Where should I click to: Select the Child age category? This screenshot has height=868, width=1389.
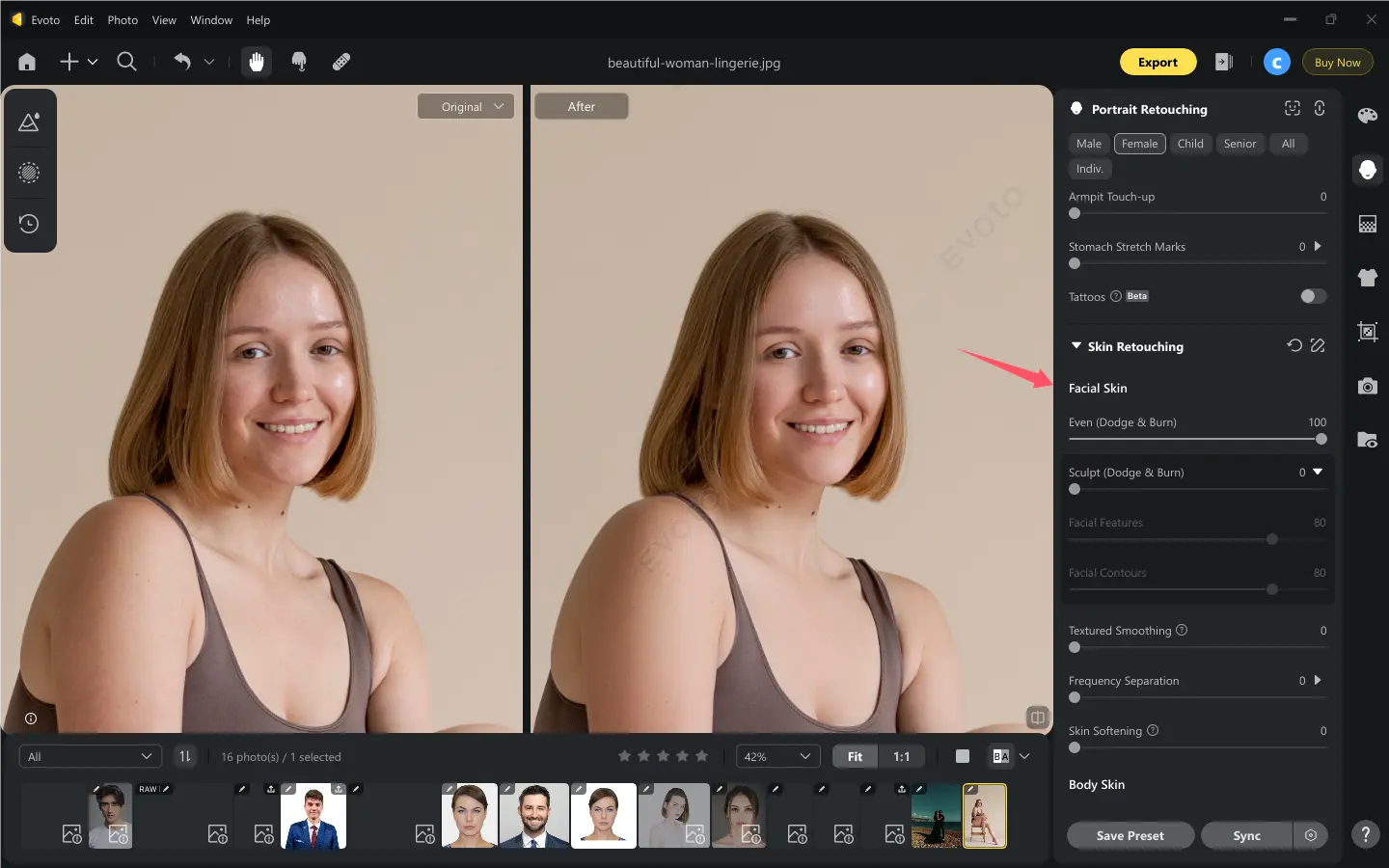1190,144
